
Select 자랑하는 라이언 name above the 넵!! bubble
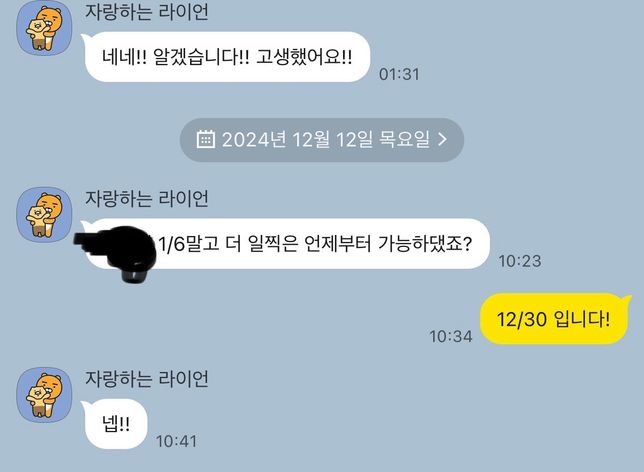pyautogui.click(x=147, y=378)
